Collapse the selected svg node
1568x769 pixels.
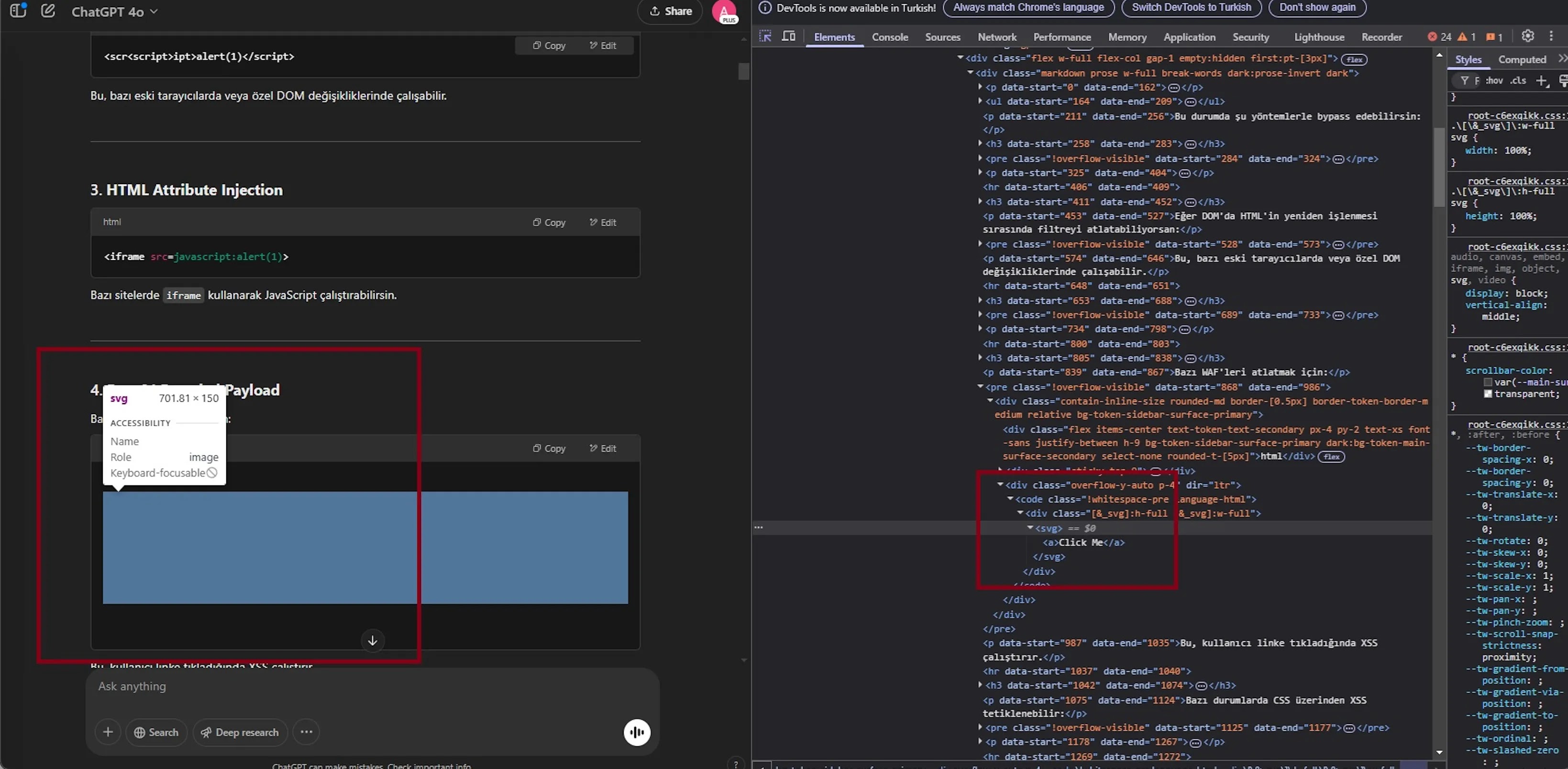1030,527
